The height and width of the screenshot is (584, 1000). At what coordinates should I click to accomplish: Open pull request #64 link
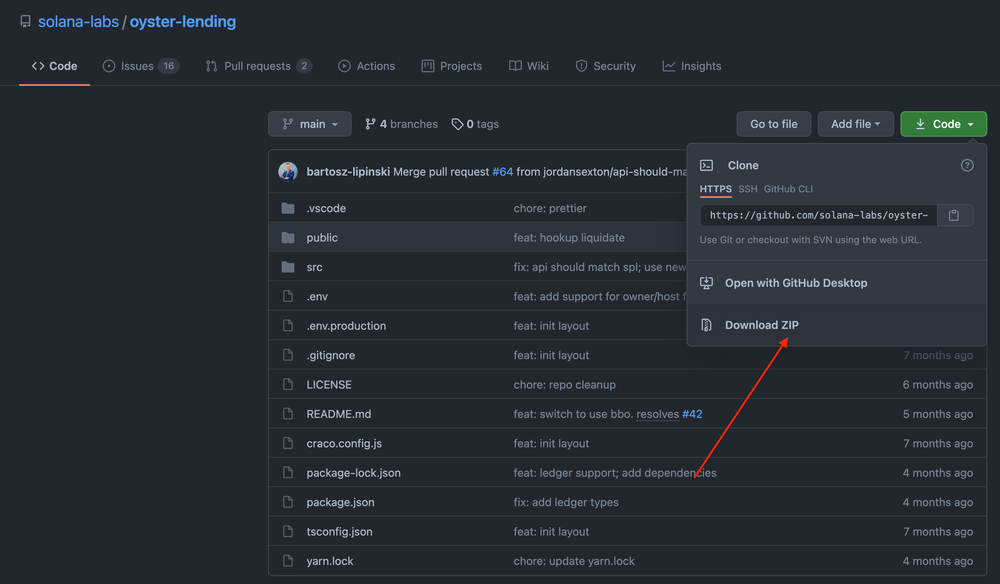(503, 172)
